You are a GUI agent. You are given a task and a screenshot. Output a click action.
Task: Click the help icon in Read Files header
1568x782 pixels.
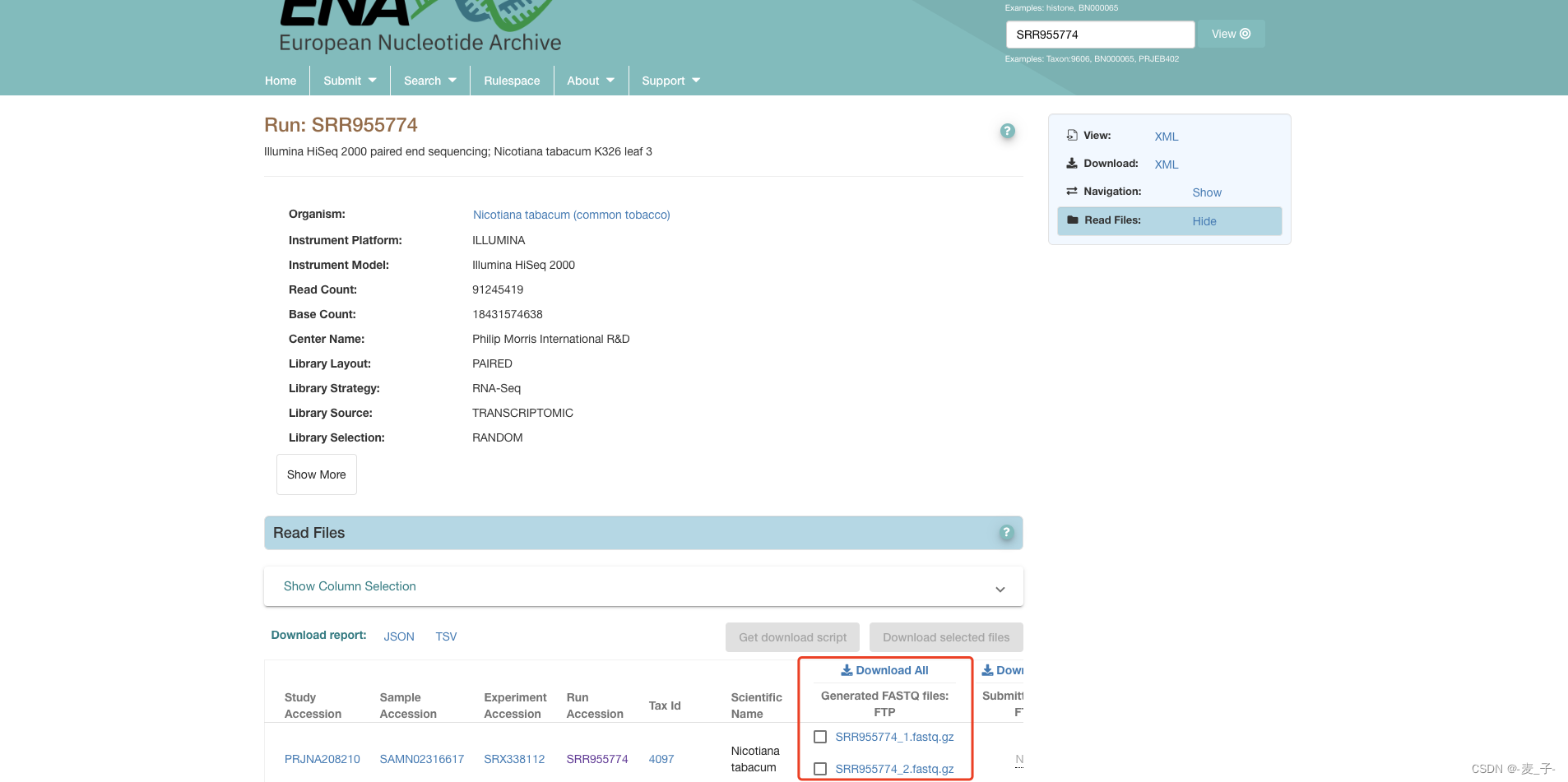pyautogui.click(x=1005, y=533)
